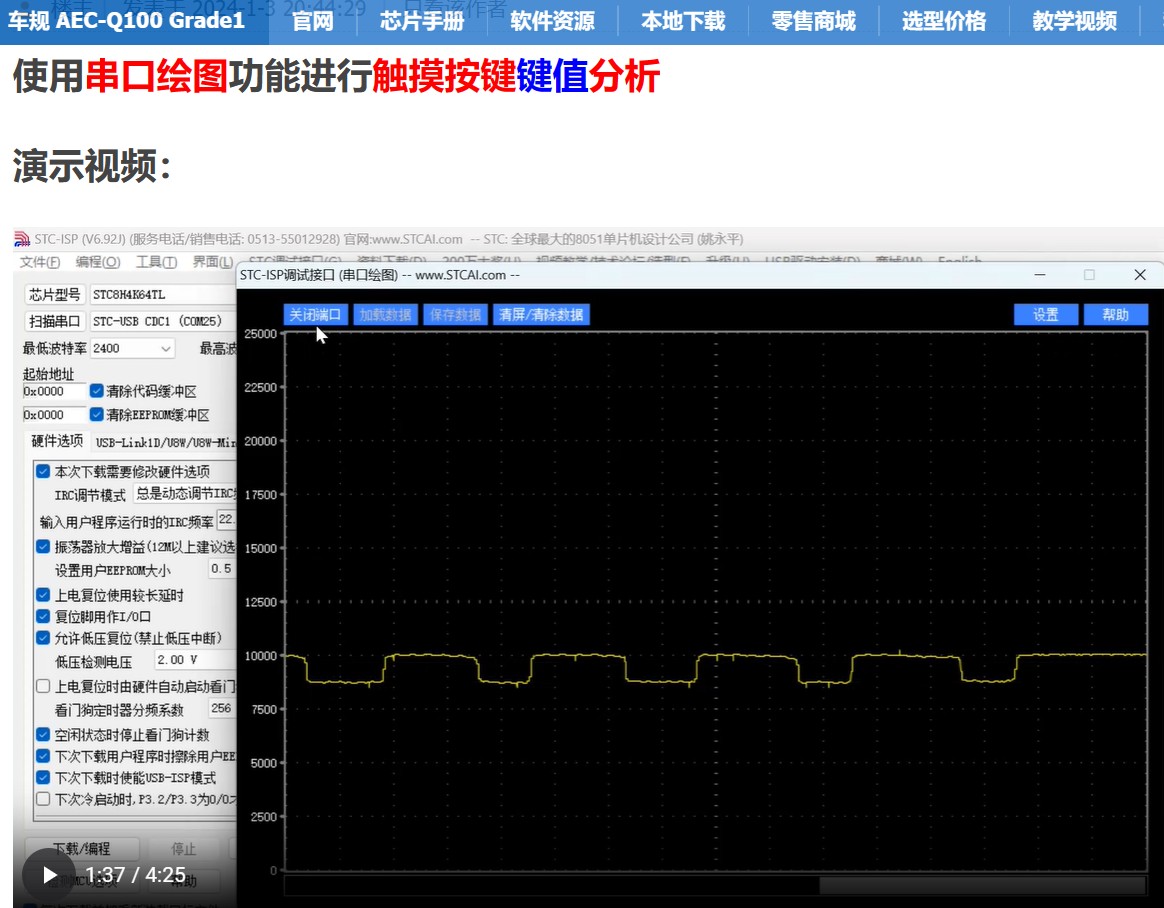Viewport: 1164px width, 908px height.
Task: Toggle 清除EEPROM缓冲区 checkbox
Action: point(97,414)
